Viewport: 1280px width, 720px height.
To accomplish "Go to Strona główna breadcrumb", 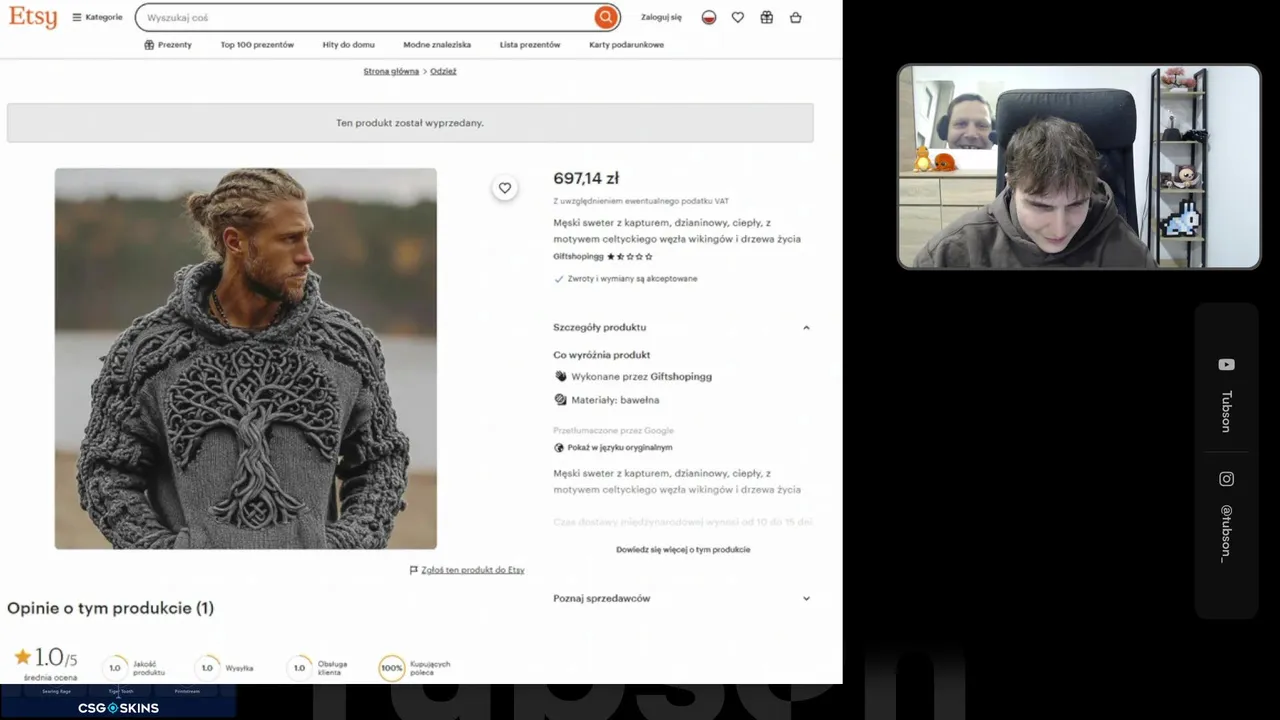I will coord(391,72).
